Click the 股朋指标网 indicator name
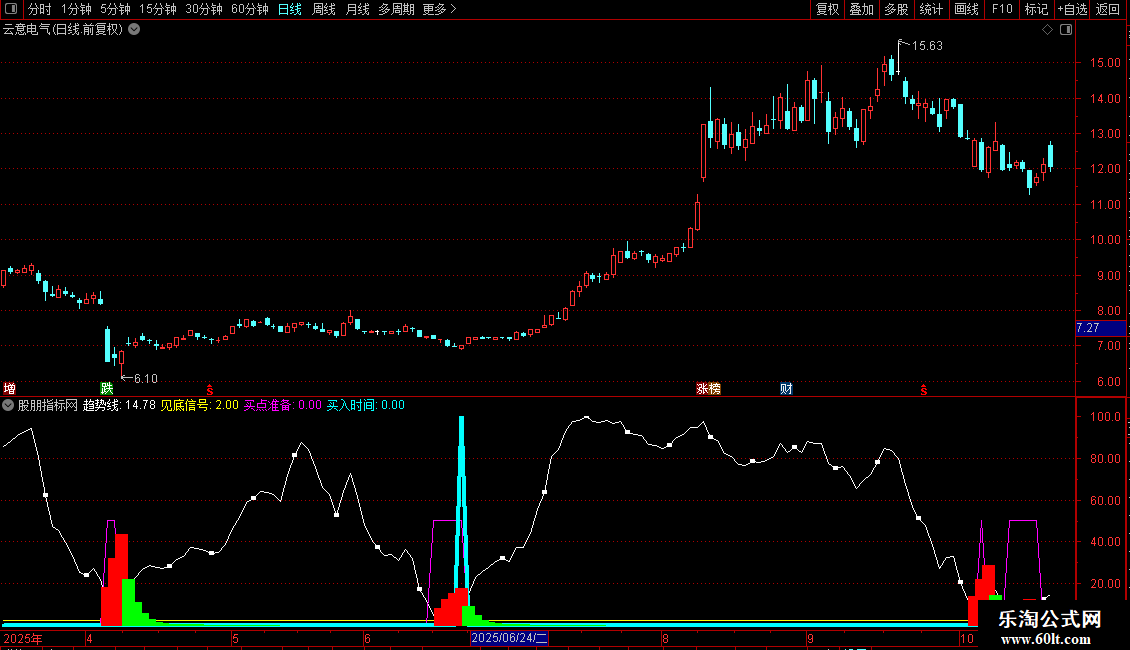The width and height of the screenshot is (1130, 650). point(48,406)
